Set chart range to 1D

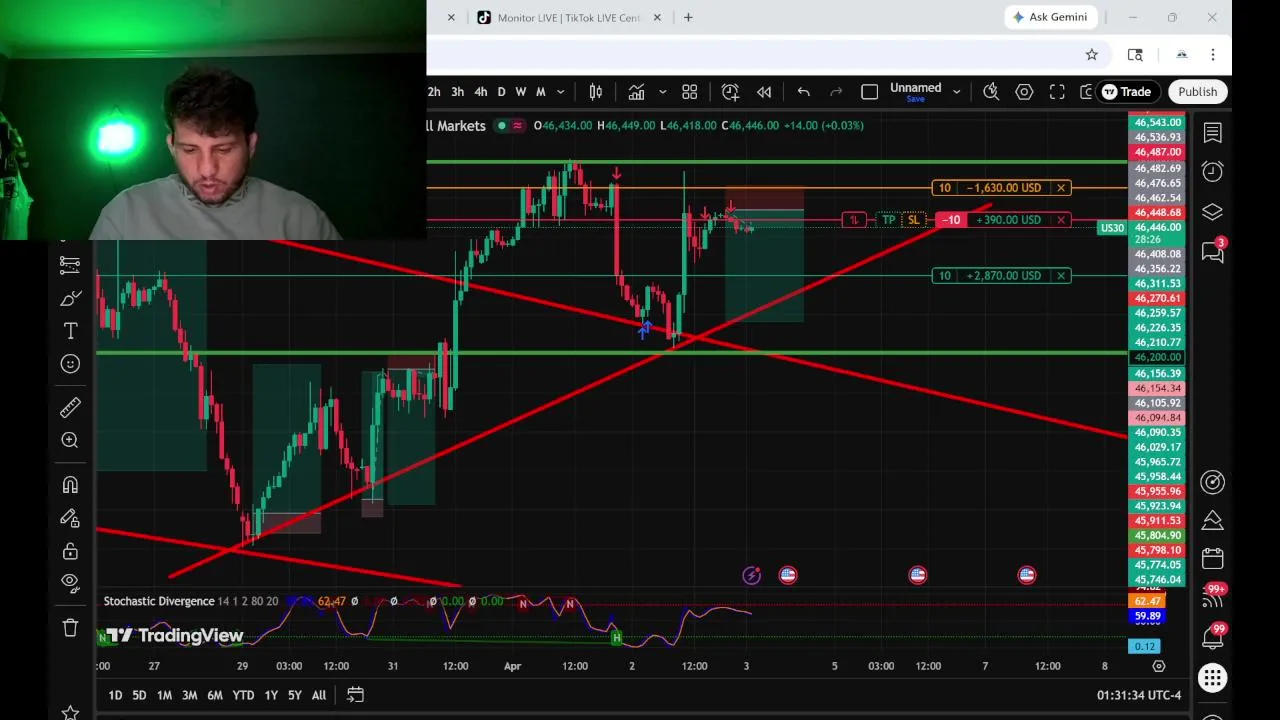click(x=115, y=695)
